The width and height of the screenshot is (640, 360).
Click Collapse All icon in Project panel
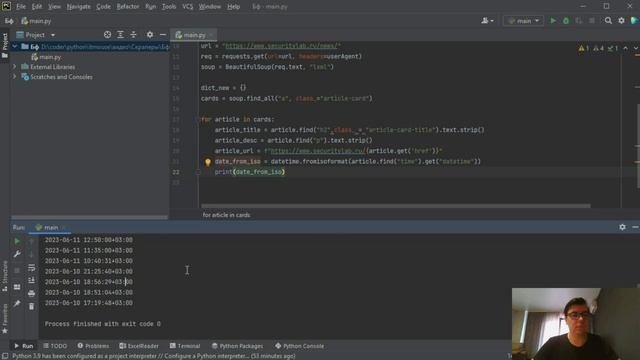click(x=133, y=35)
